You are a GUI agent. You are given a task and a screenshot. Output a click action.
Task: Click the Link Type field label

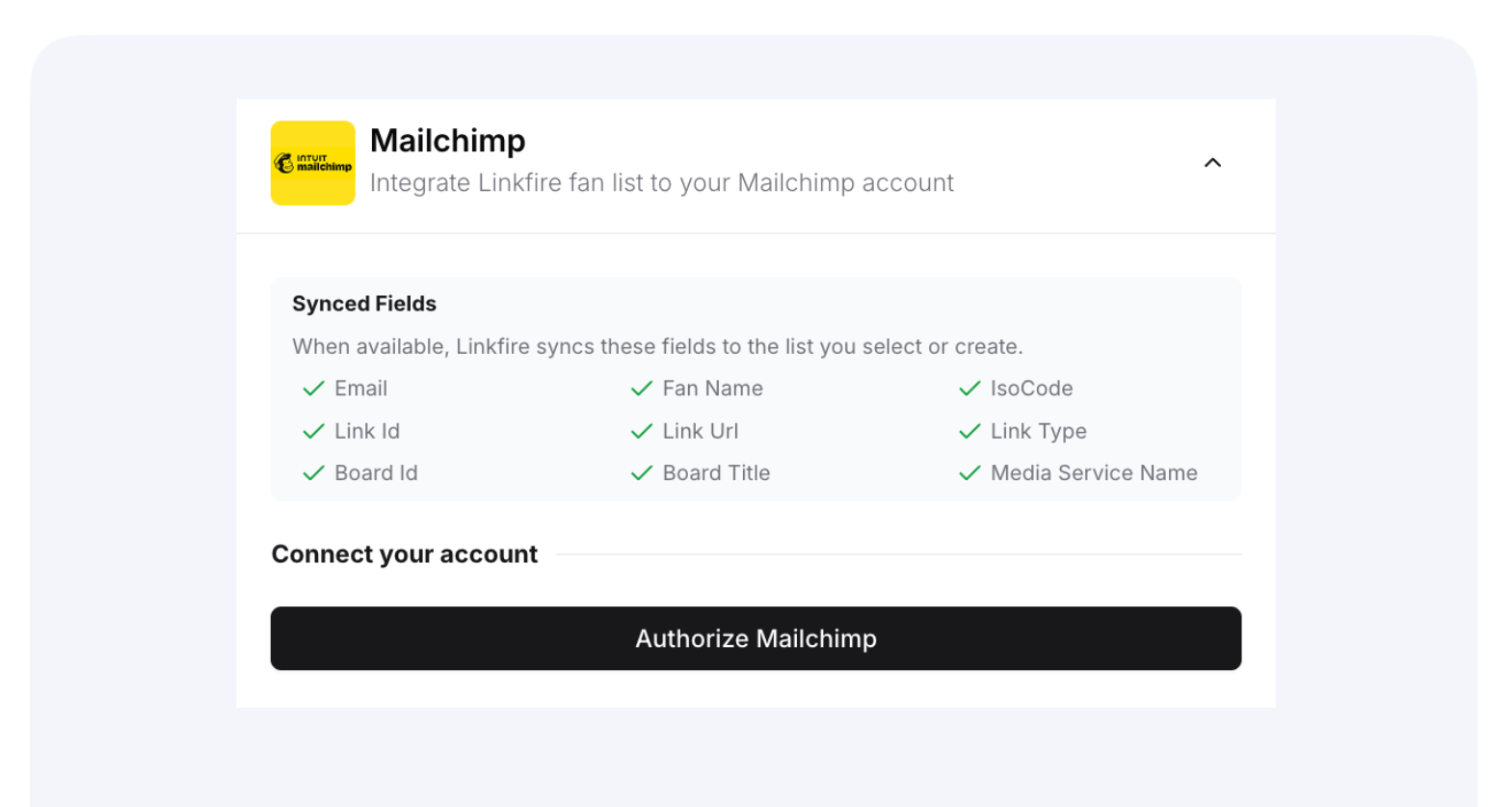1038,431
